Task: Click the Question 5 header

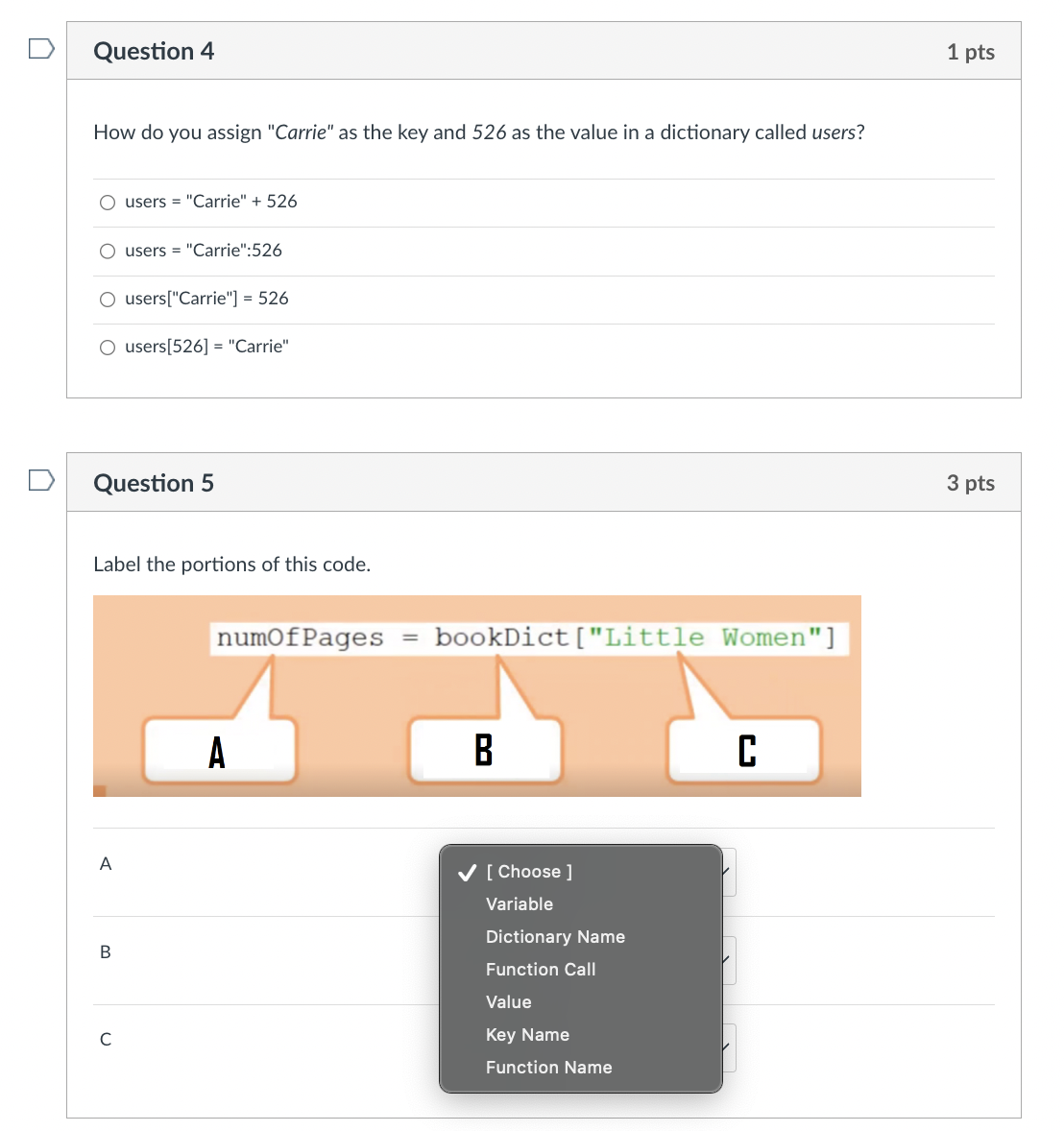Action: point(154,483)
